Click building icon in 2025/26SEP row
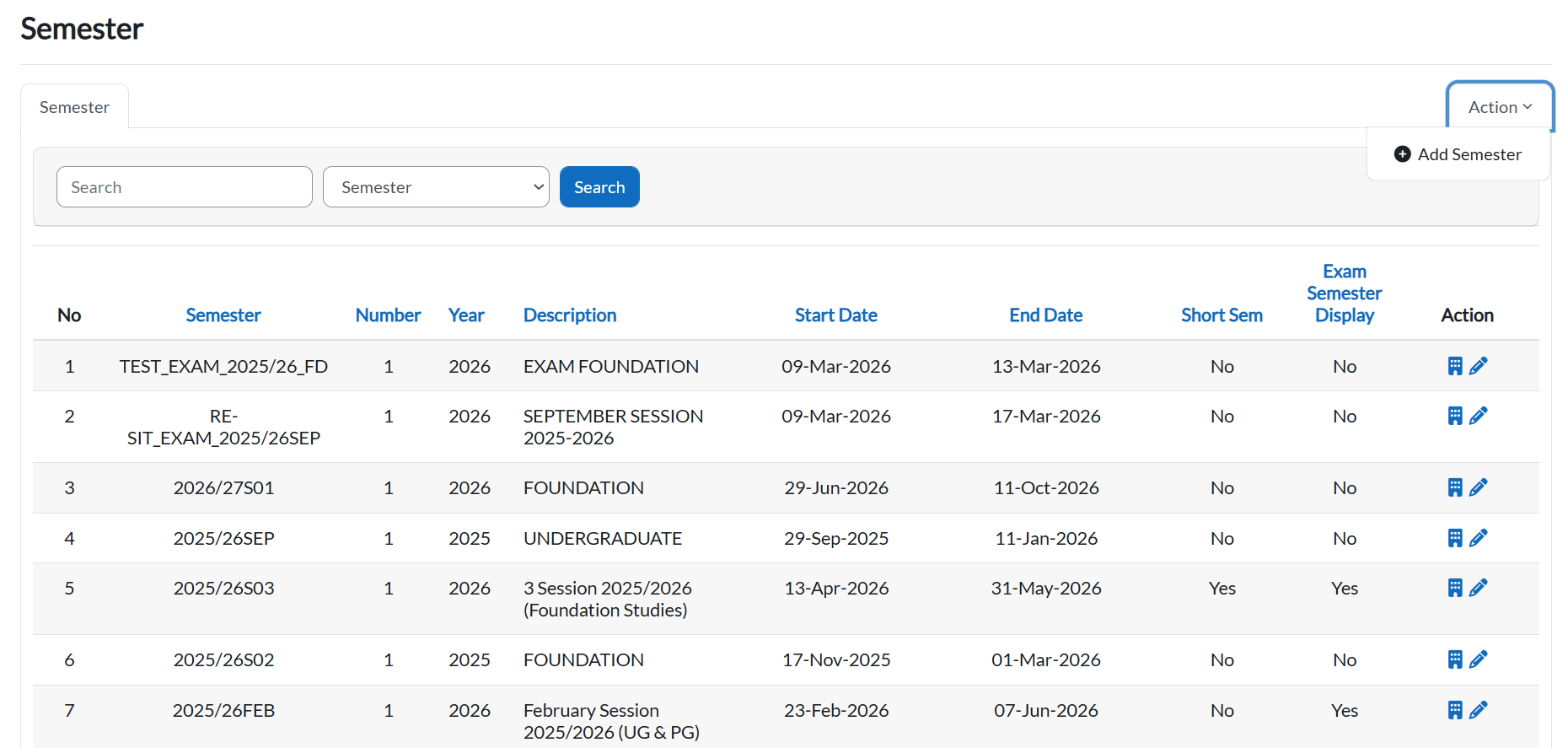The image size is (1568, 748). (x=1455, y=538)
